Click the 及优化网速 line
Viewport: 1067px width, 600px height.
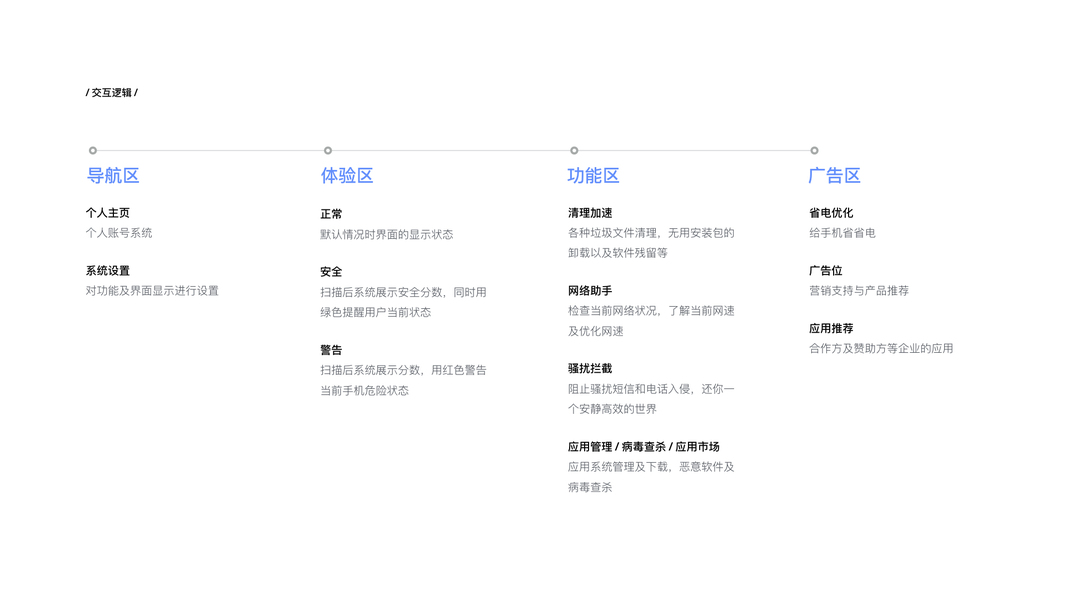pos(595,331)
